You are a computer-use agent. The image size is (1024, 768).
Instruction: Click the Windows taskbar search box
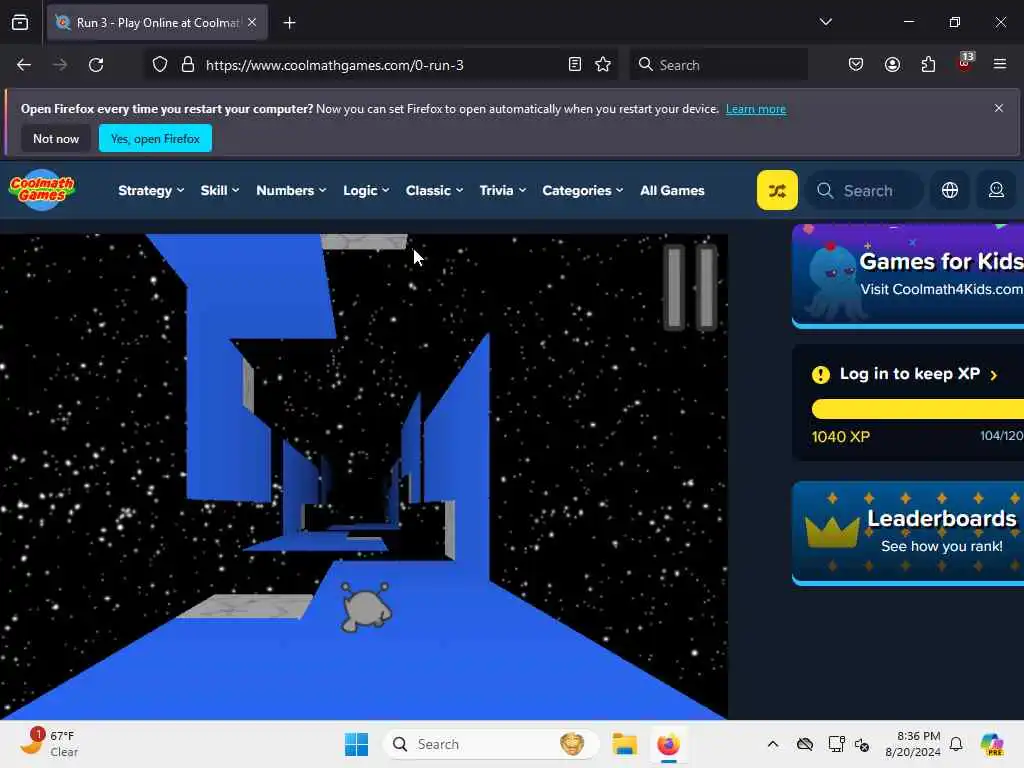click(490, 744)
